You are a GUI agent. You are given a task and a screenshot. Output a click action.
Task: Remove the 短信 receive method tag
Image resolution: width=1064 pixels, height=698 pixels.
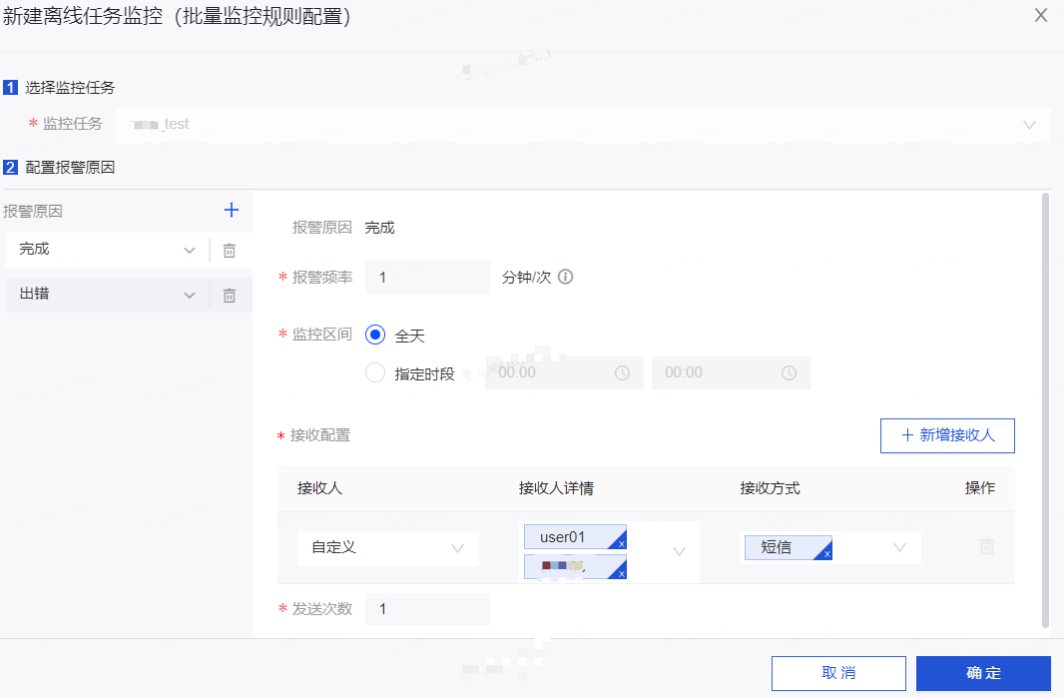pos(827,553)
